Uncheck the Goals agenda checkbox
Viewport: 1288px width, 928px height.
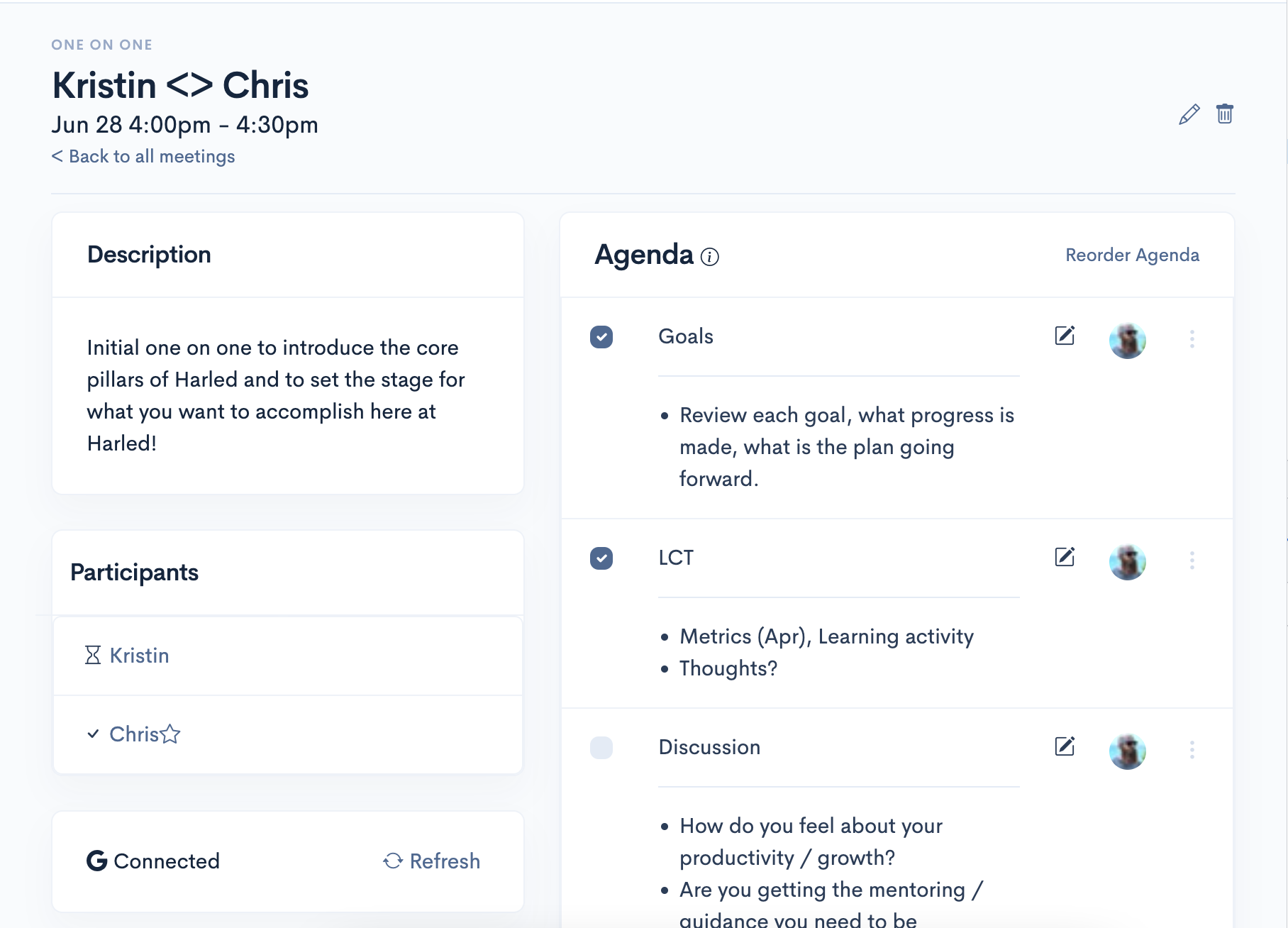pyautogui.click(x=601, y=337)
